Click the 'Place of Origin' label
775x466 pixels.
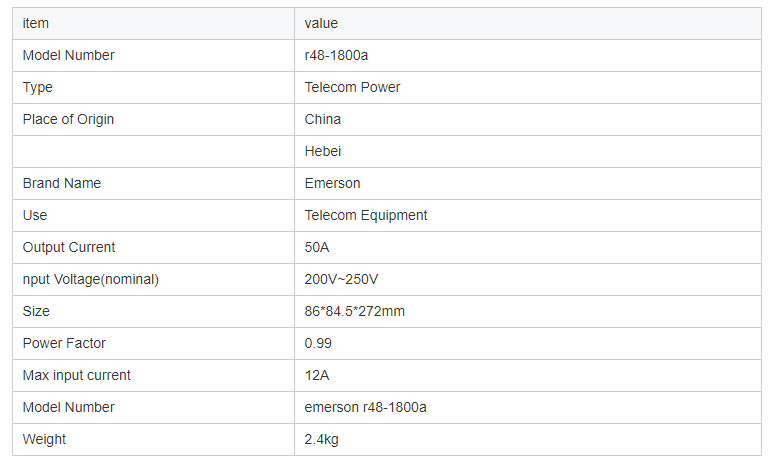tap(68, 120)
